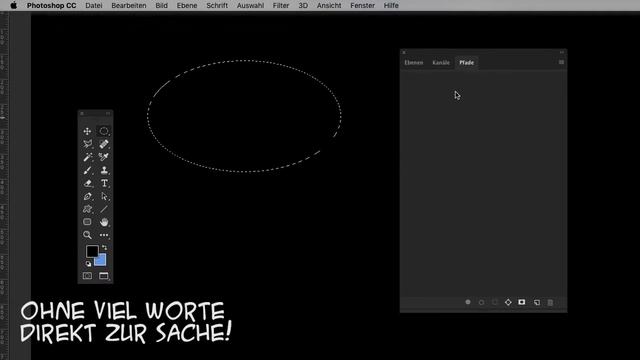This screenshot has width=640, height=360.
Task: Fill path with foreground color in Pfade panel
Action: click(468, 302)
